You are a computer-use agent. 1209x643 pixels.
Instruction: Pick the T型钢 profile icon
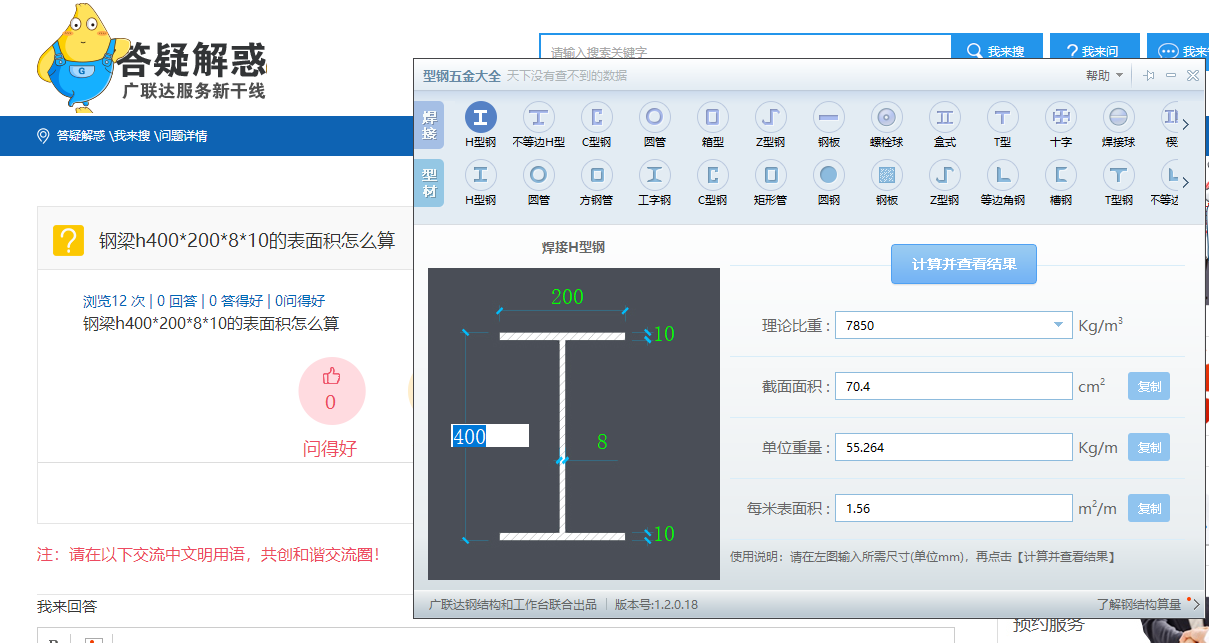point(1119,175)
